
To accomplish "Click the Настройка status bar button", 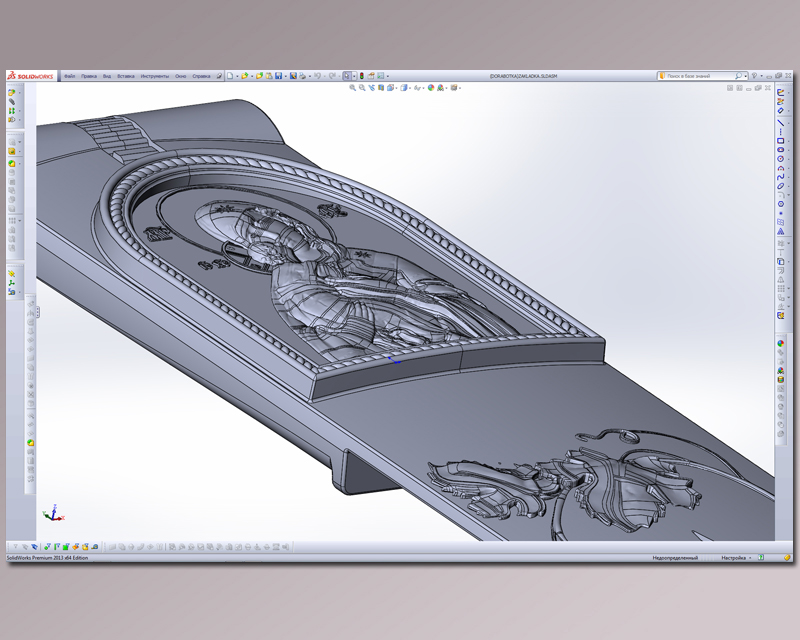I will [733, 558].
